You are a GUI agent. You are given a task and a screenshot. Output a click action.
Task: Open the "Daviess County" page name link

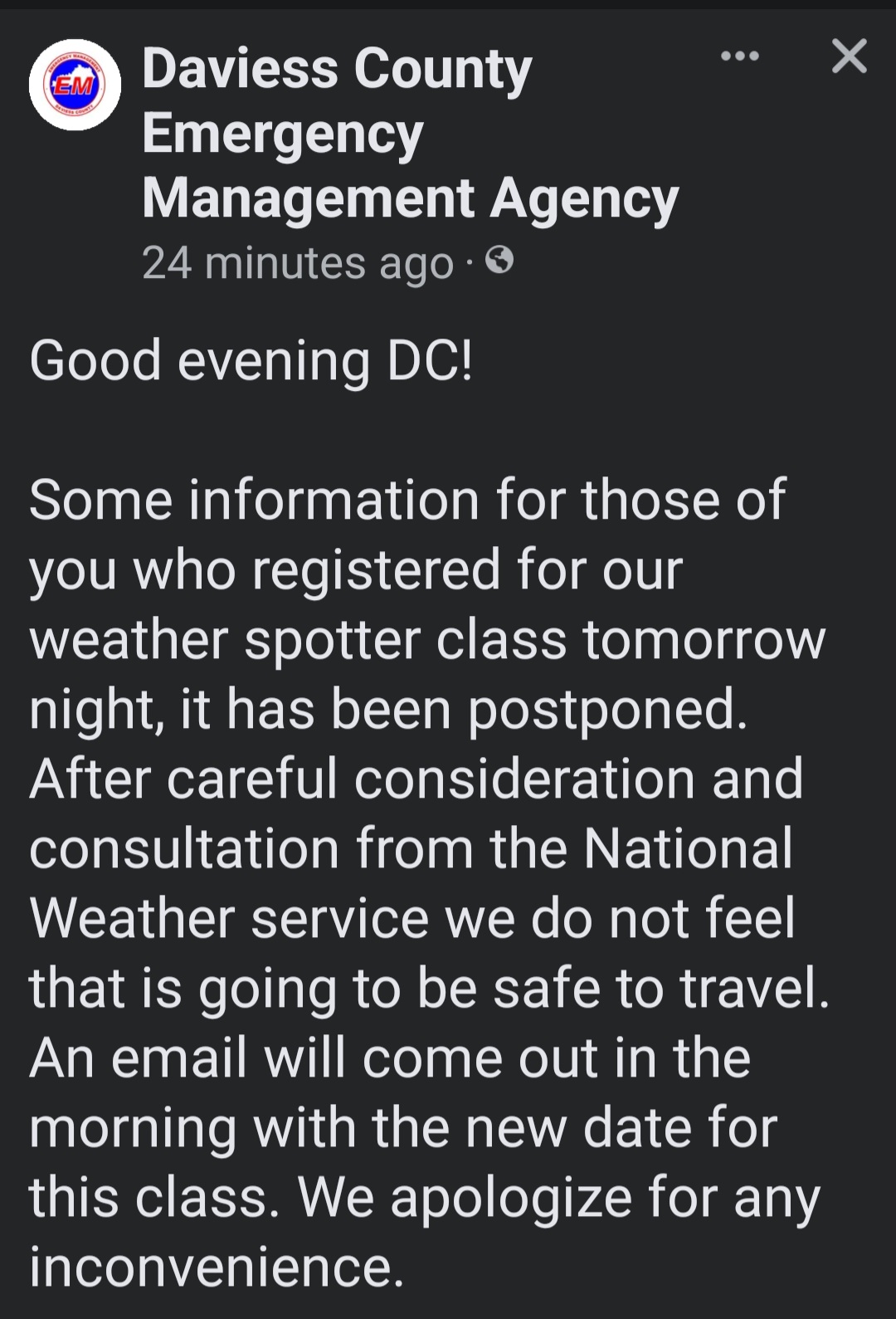click(337, 70)
